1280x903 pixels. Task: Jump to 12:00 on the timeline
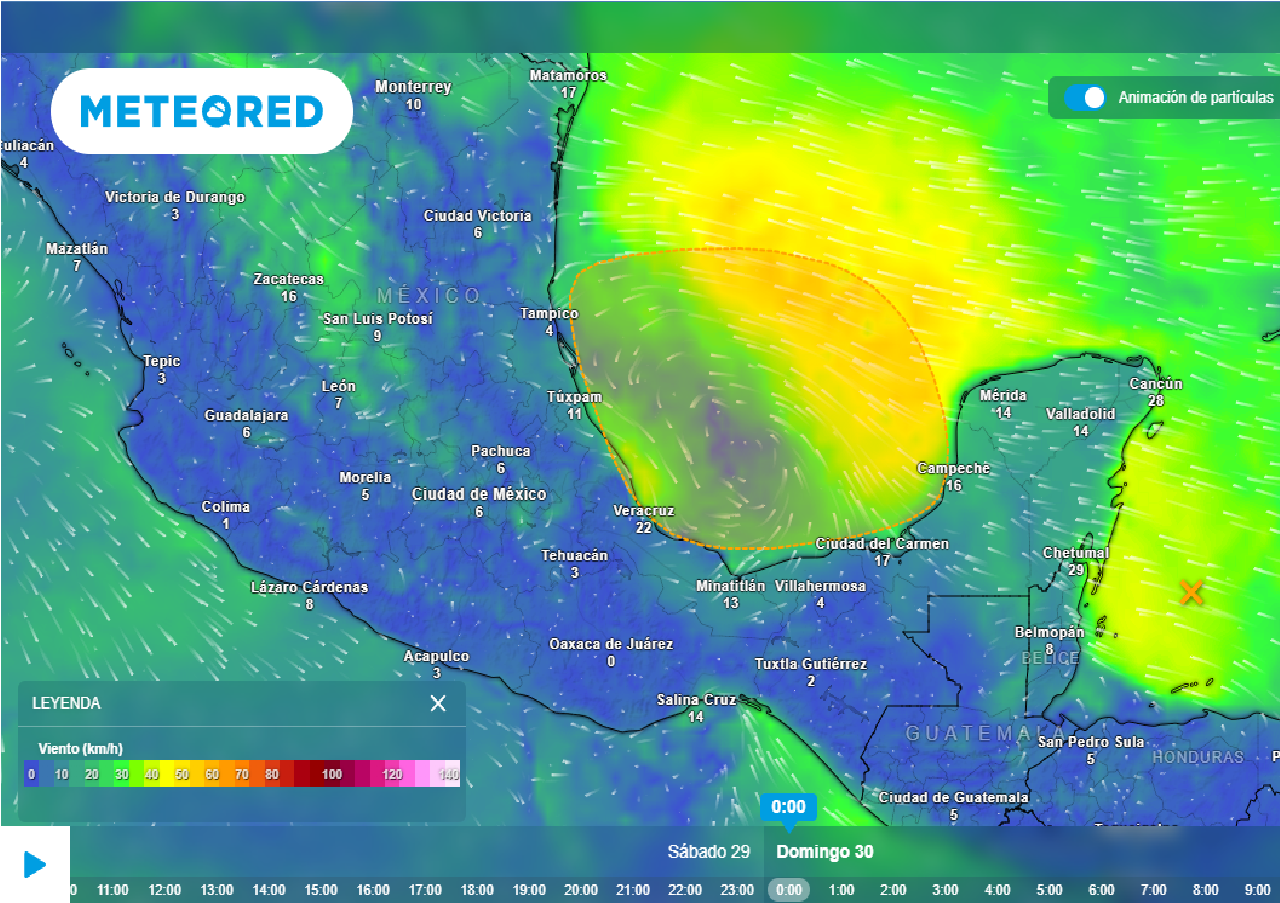click(165, 889)
